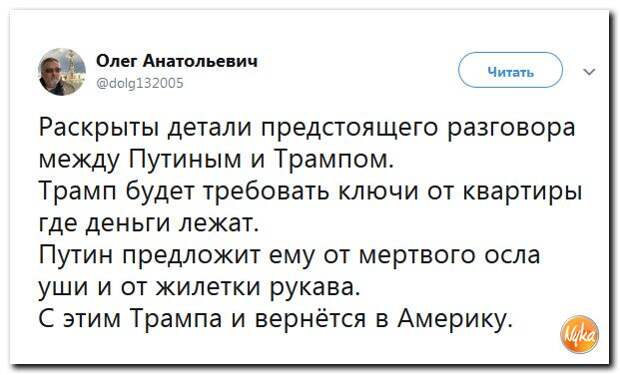Click the word "квартиры" in the tweet
Image resolution: width=620 pixels, height=375 pixels.
(522, 193)
